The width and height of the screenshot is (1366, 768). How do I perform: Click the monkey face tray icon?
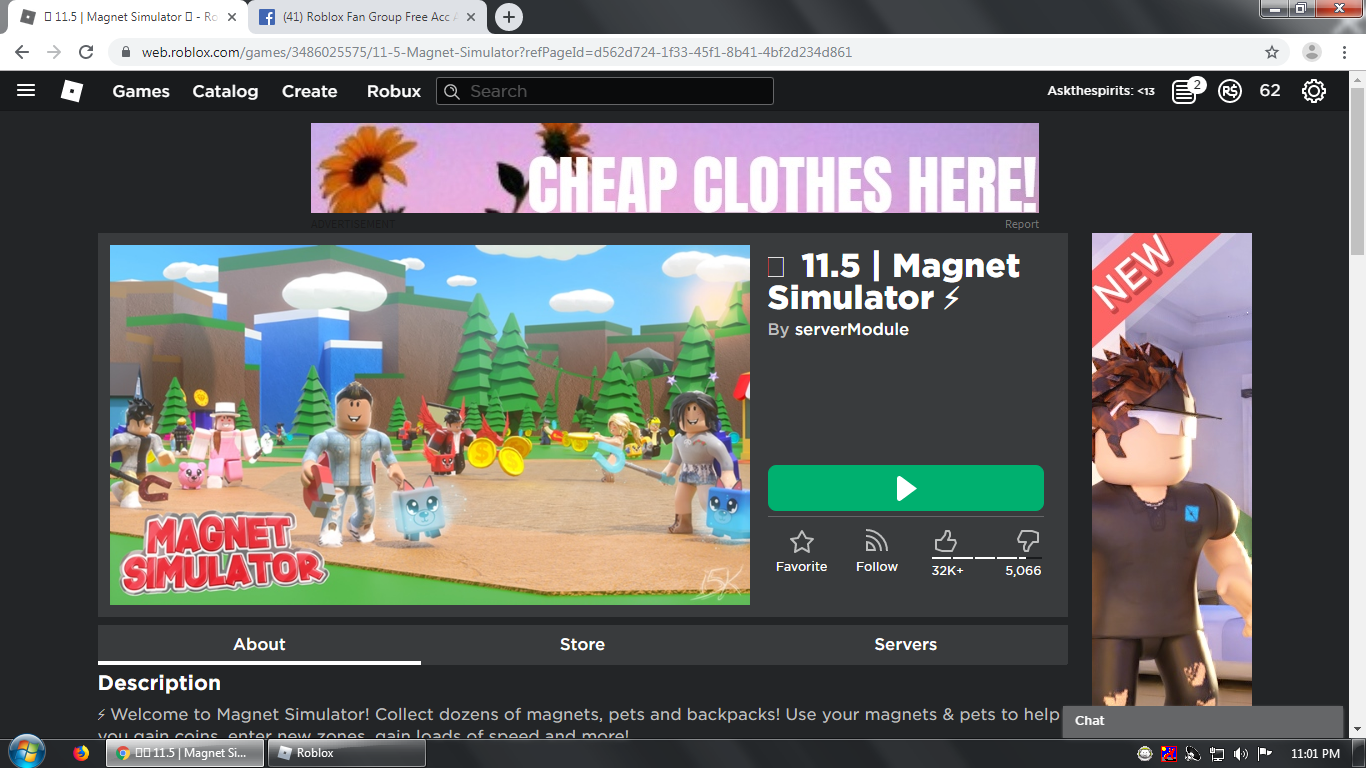1145,753
